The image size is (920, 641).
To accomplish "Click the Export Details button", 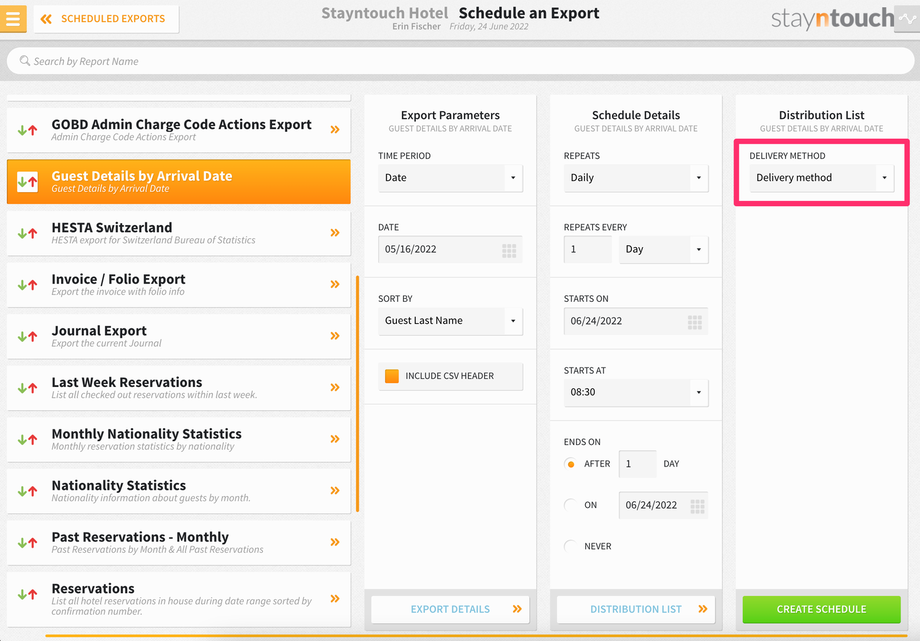I will [450, 609].
